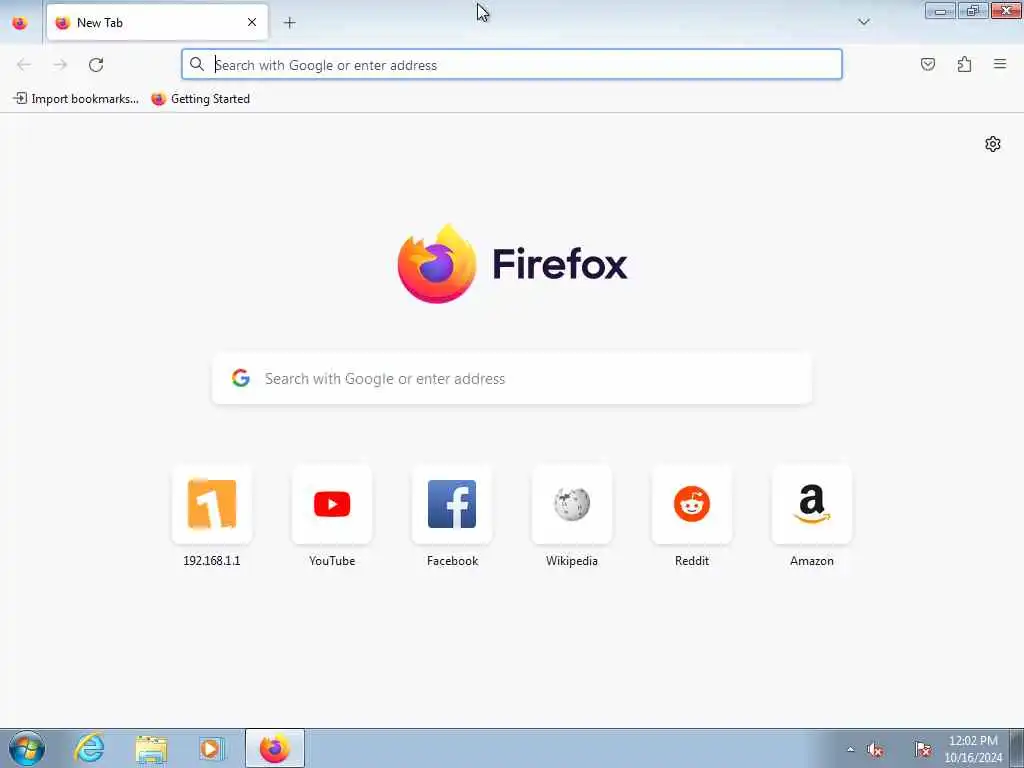
Task: Open the Amazon shortcut tile
Action: coord(812,504)
